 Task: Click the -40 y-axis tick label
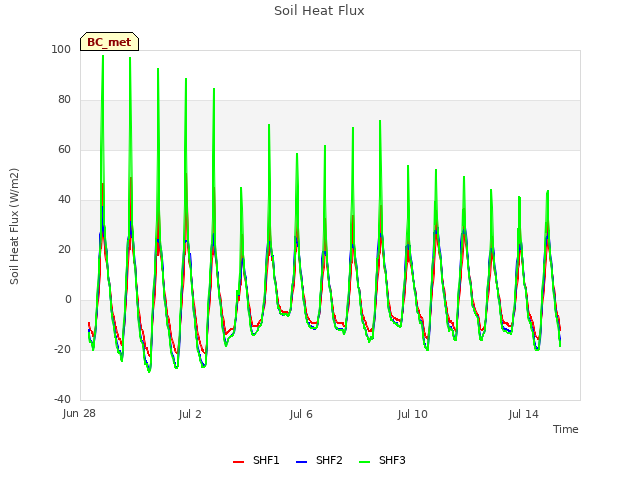[62, 399]
